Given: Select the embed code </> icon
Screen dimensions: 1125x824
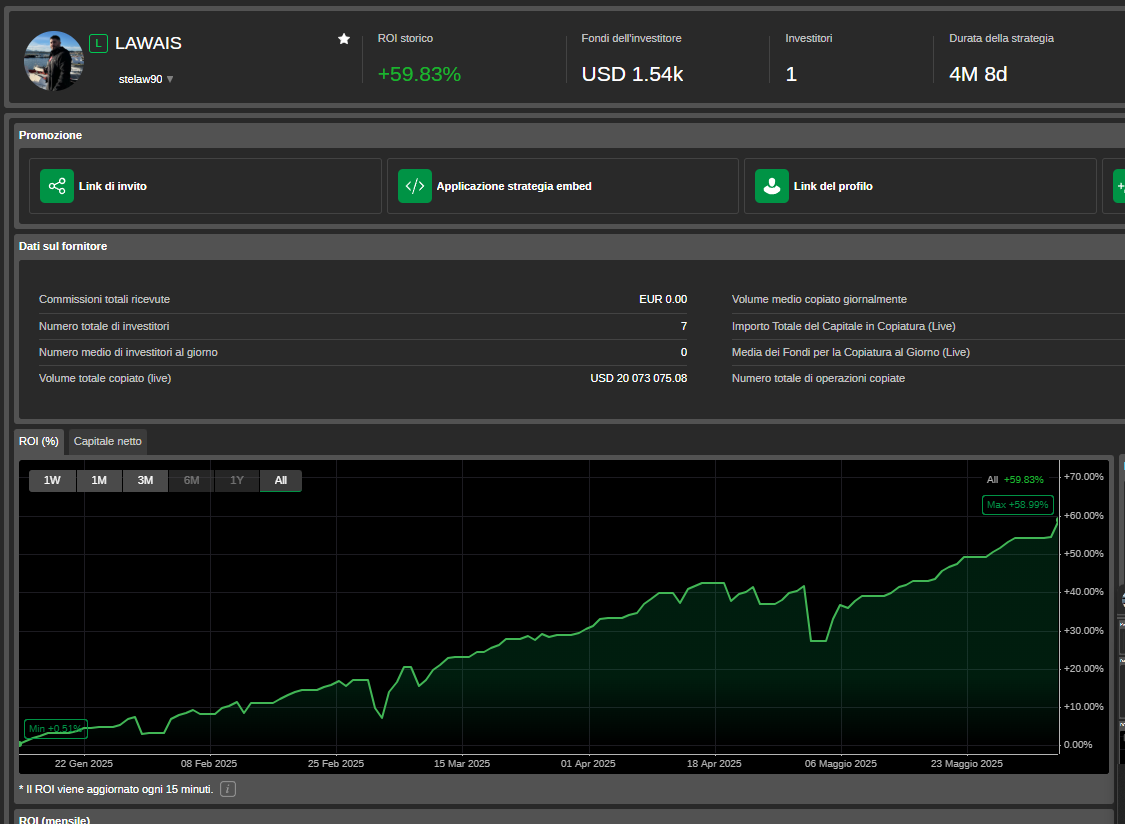Looking at the screenshot, I should pyautogui.click(x=414, y=186).
